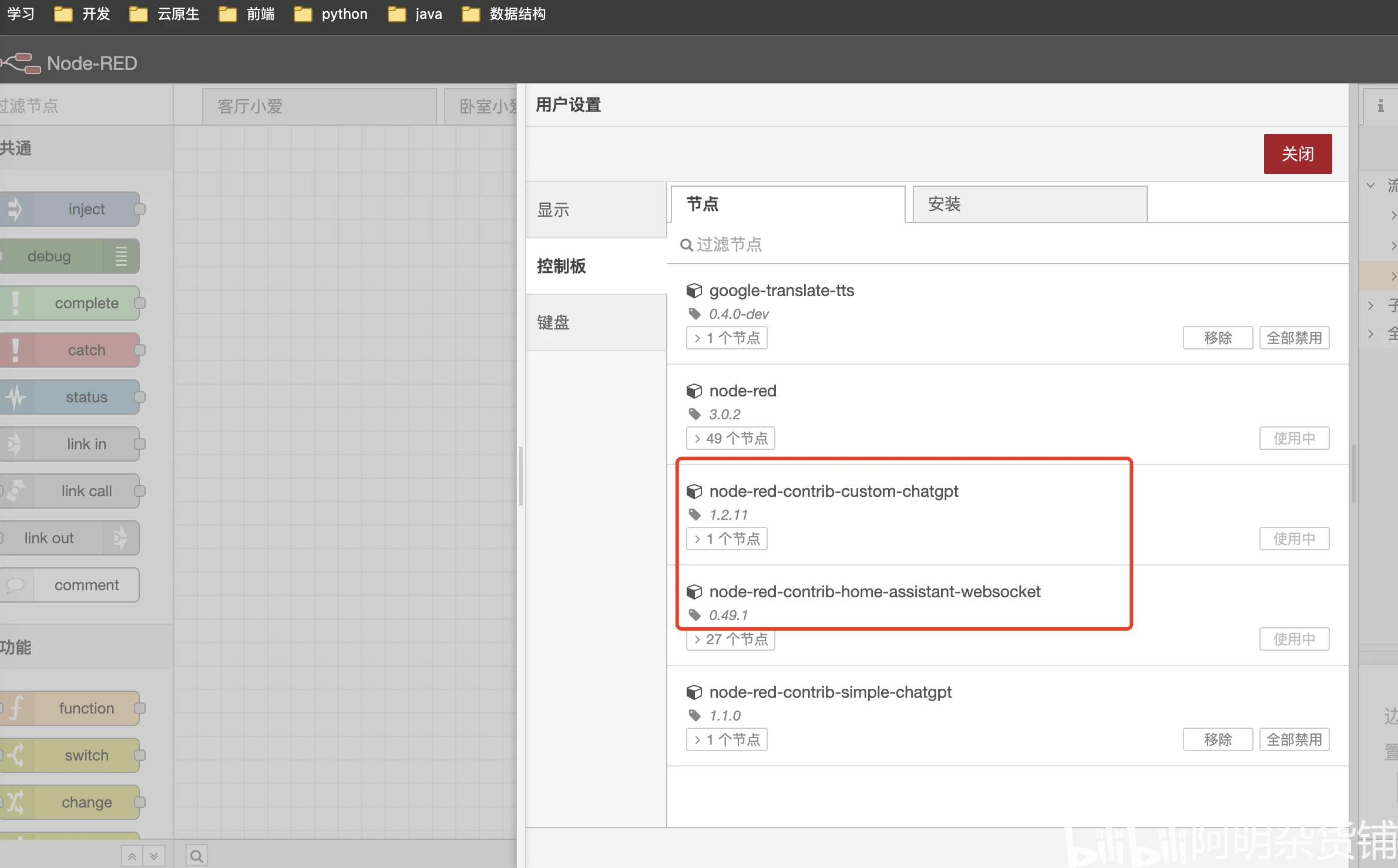Click the 过滤节点 search field in settings
Screen dimensions: 1398x868
[x=999, y=244]
